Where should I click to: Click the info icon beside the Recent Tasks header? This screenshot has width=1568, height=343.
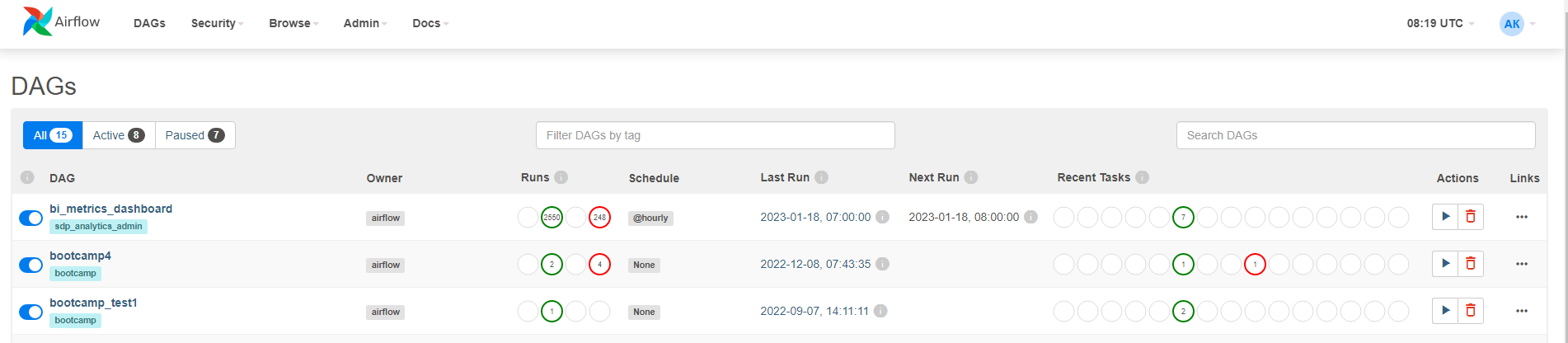[1143, 177]
